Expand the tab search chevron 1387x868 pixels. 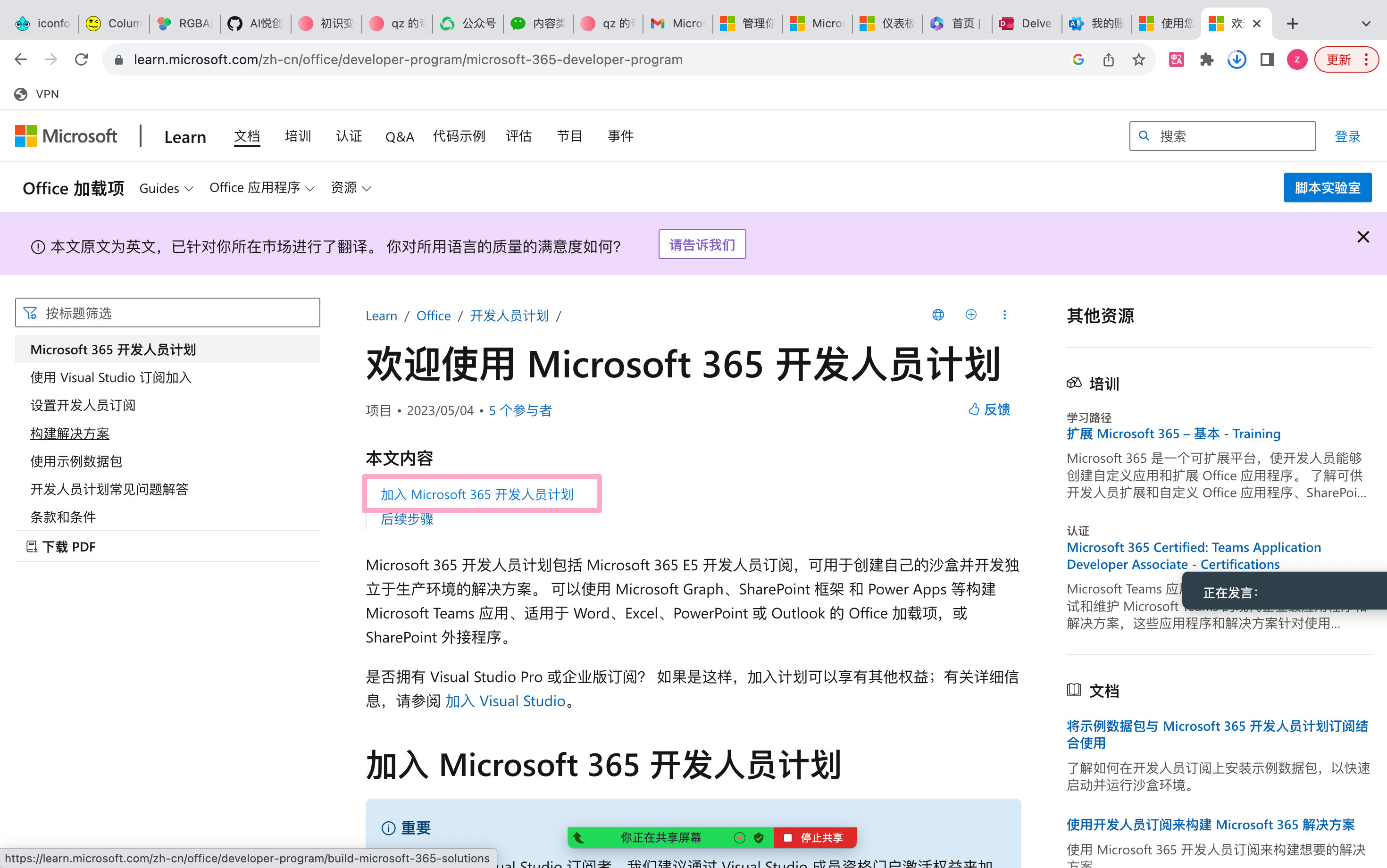[1366, 24]
